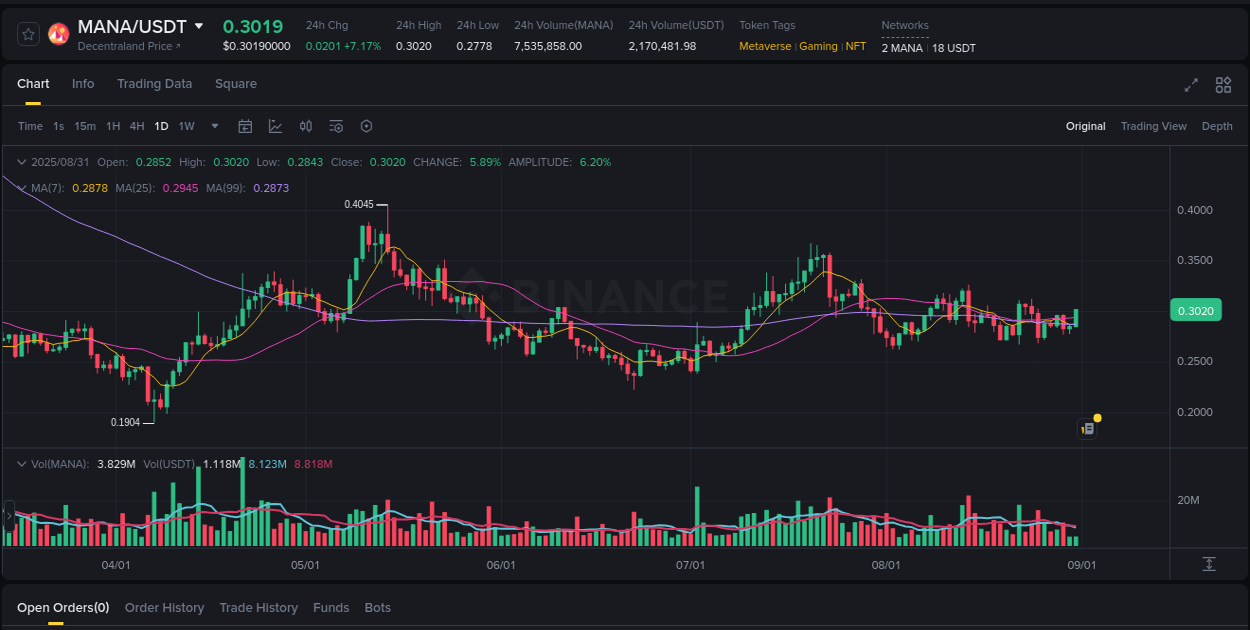Click the Decentraland coin logo
The height and width of the screenshot is (630, 1250).
coord(58,33)
